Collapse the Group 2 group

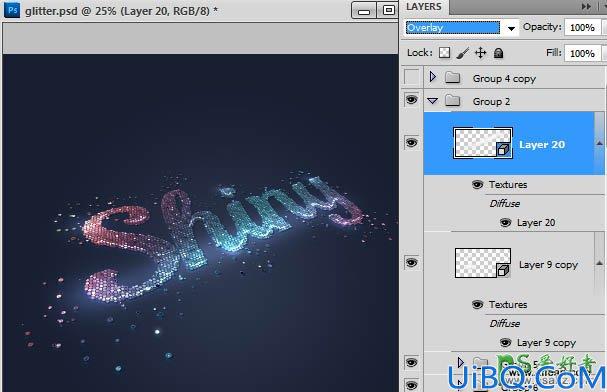pos(432,101)
